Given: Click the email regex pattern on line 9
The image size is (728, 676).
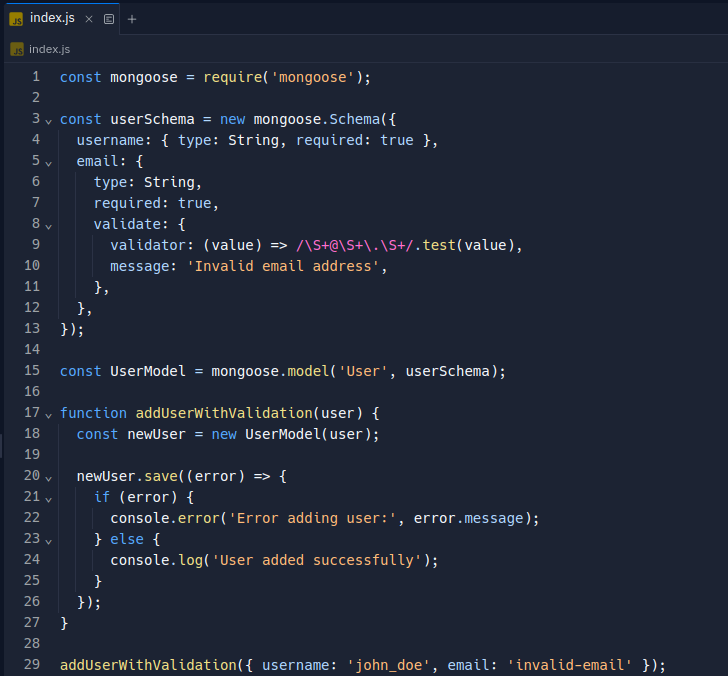Looking at the screenshot, I should point(355,245).
